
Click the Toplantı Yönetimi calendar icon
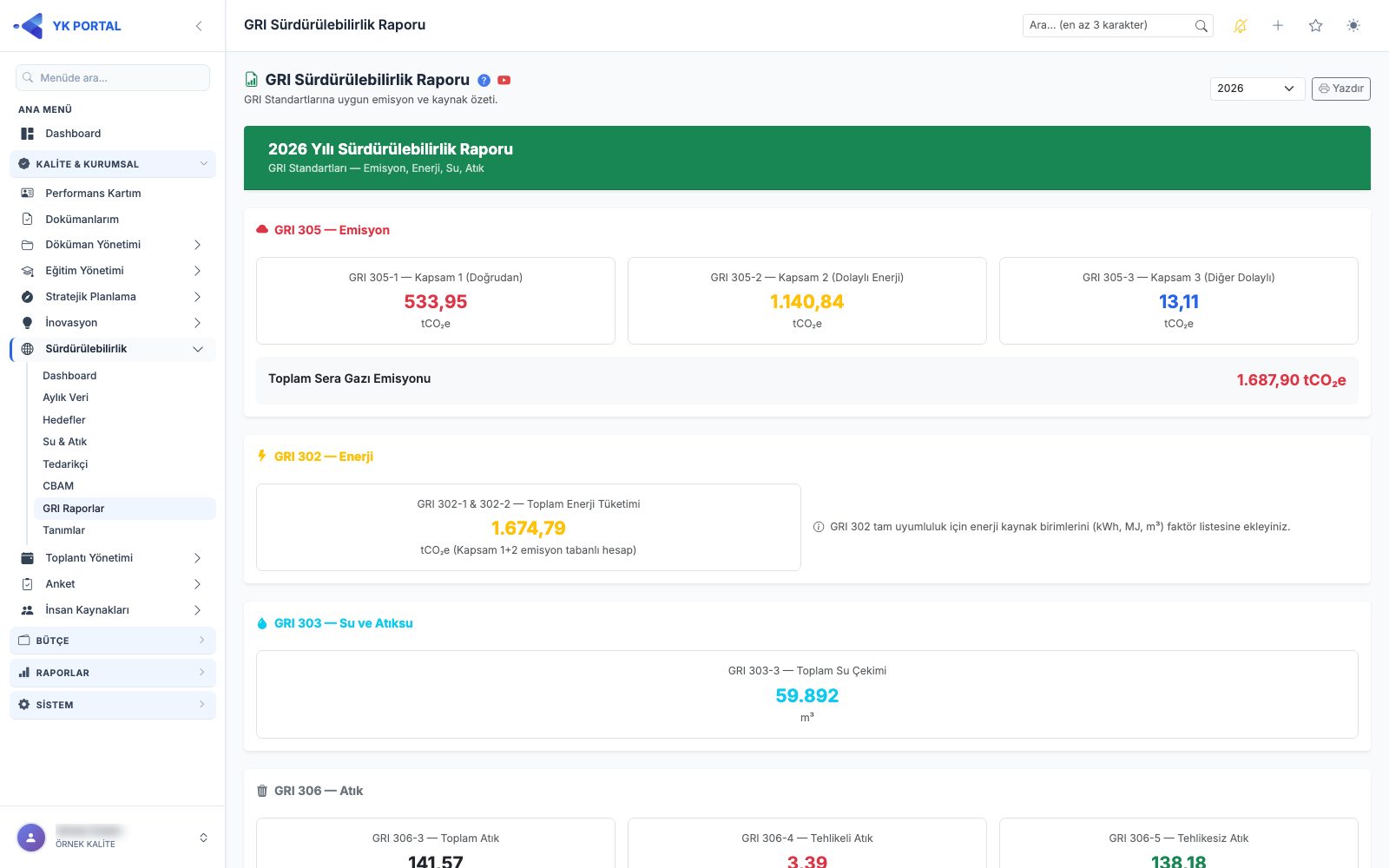click(28, 558)
